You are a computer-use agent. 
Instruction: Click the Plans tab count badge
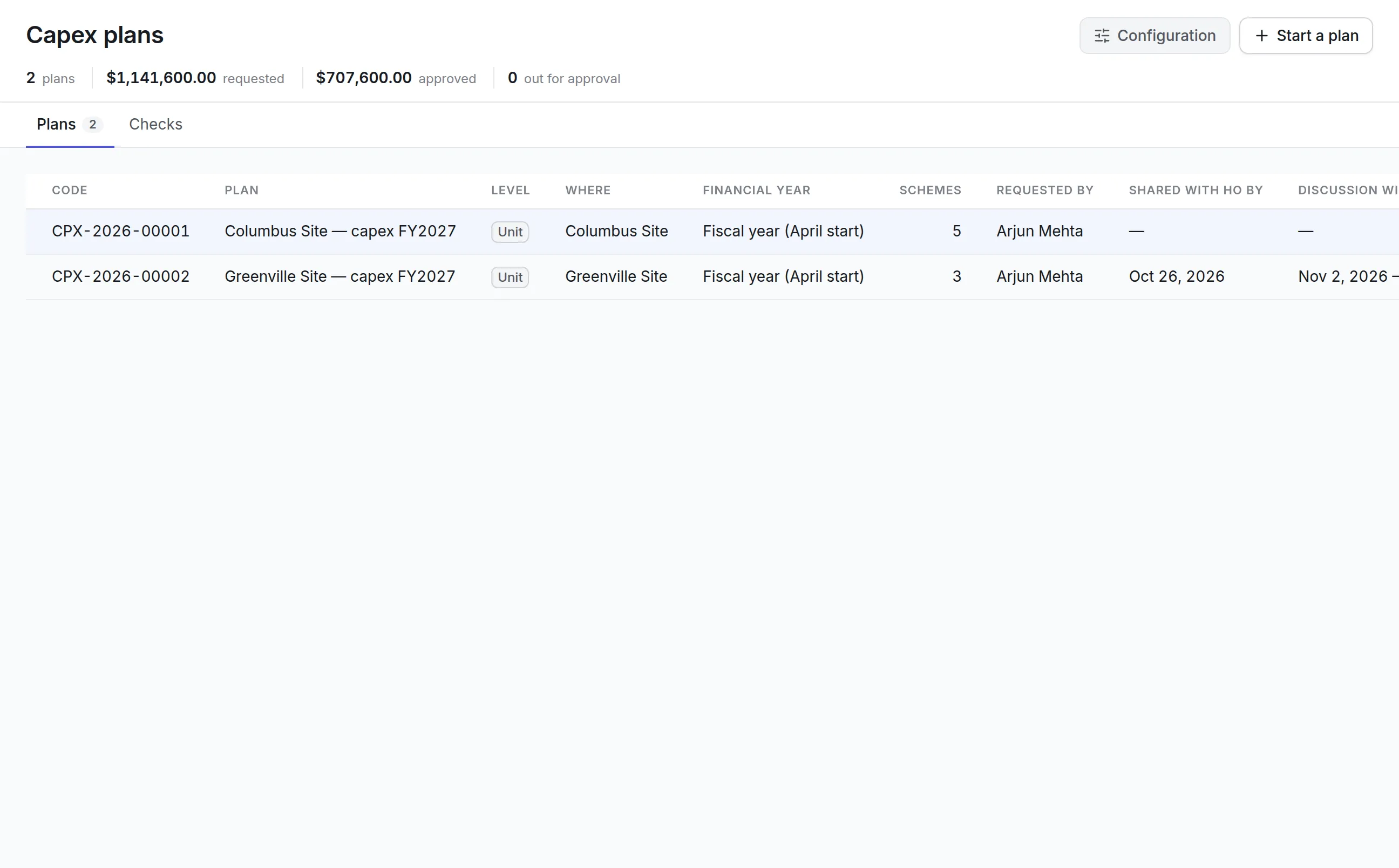(x=92, y=124)
